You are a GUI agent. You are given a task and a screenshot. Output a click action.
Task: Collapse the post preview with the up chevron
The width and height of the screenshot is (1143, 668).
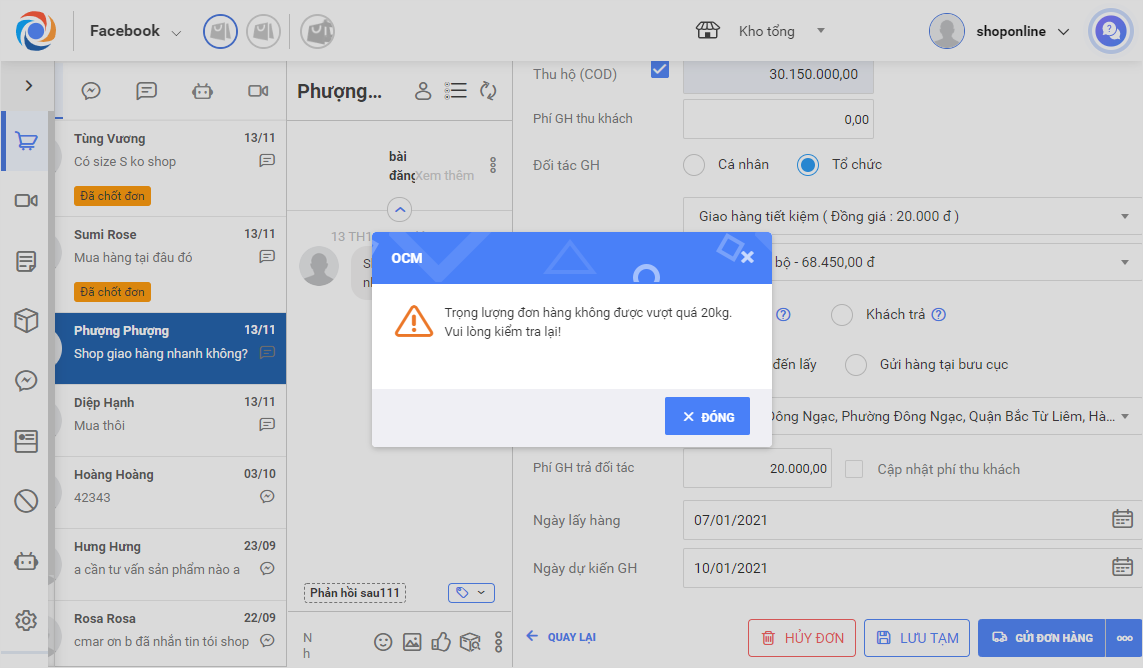(x=399, y=209)
